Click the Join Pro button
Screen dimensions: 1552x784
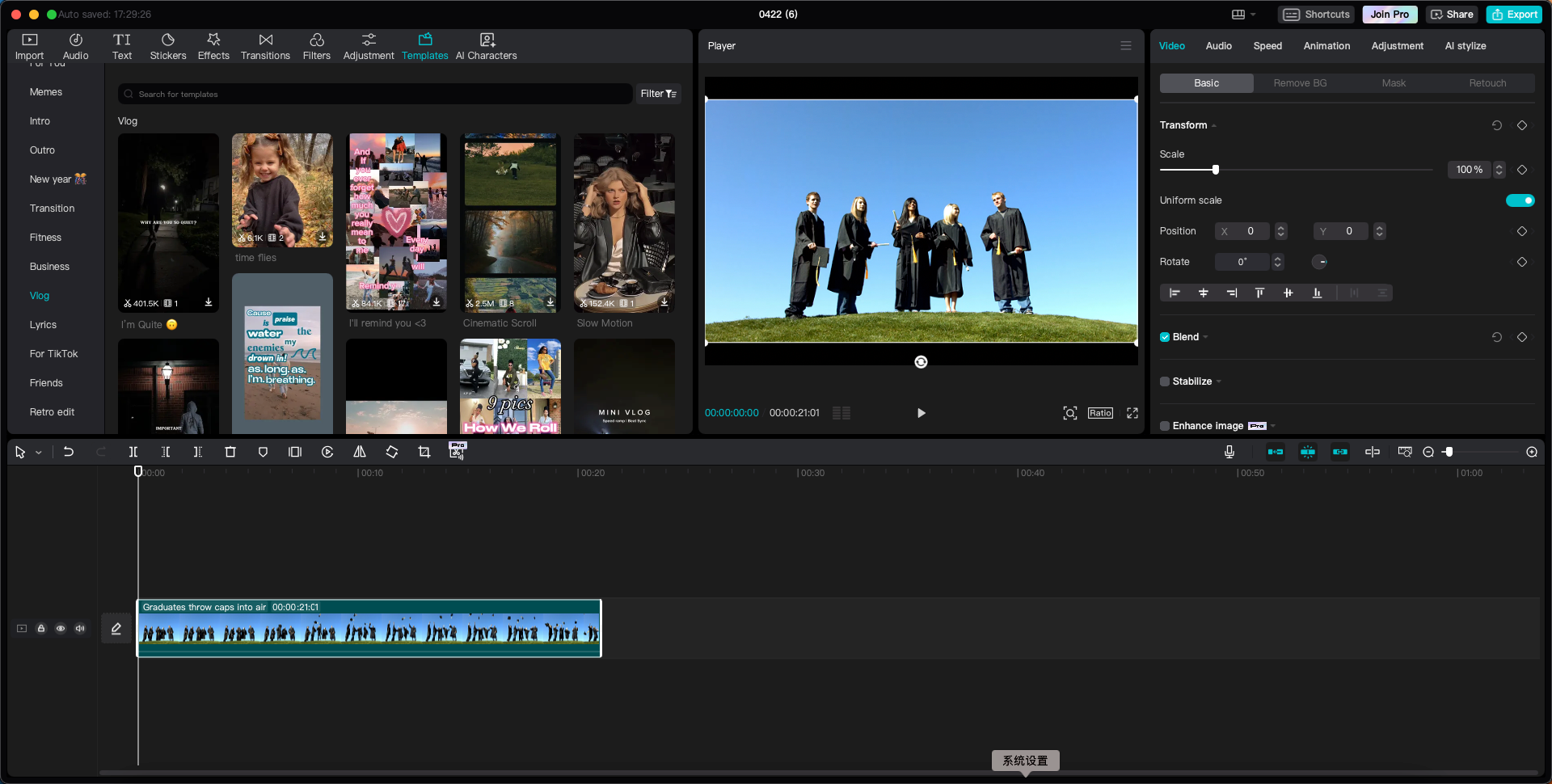click(x=1389, y=15)
